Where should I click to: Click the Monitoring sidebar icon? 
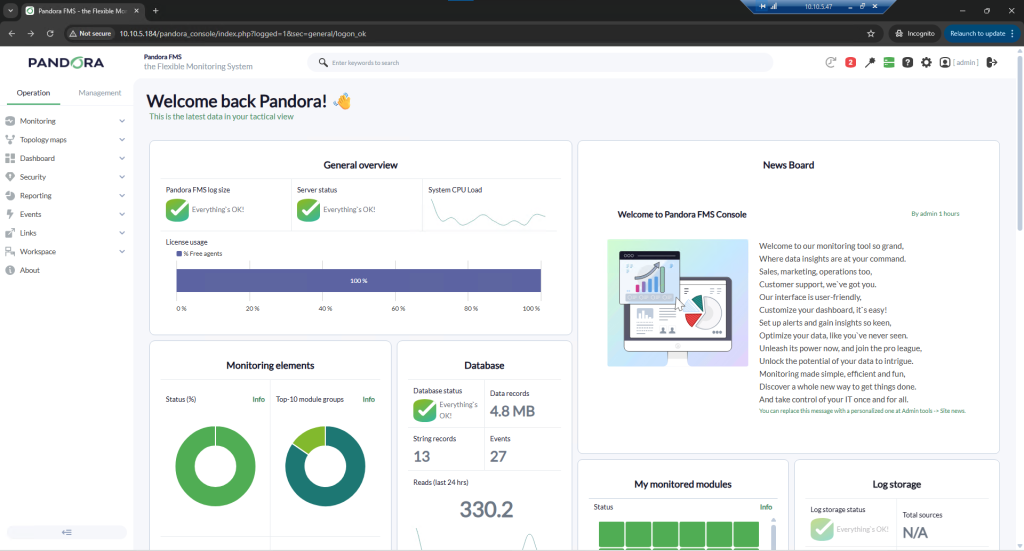[x=10, y=121]
